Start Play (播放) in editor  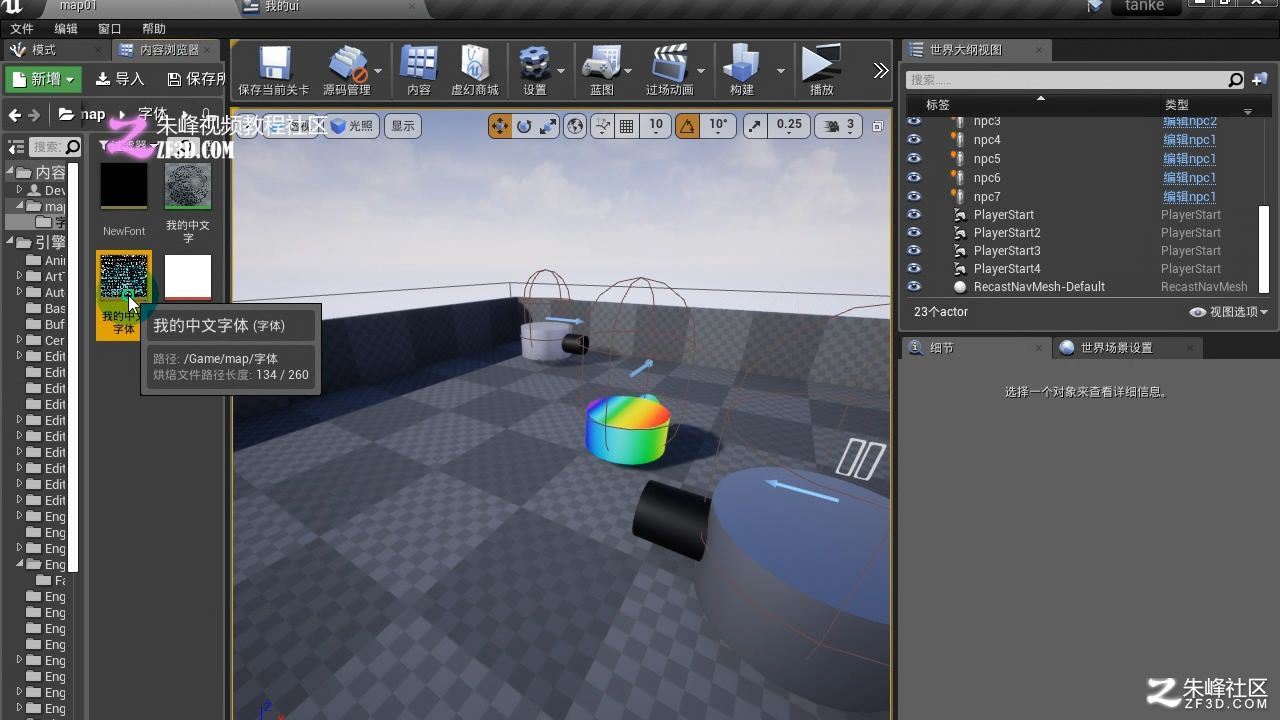[x=821, y=71]
